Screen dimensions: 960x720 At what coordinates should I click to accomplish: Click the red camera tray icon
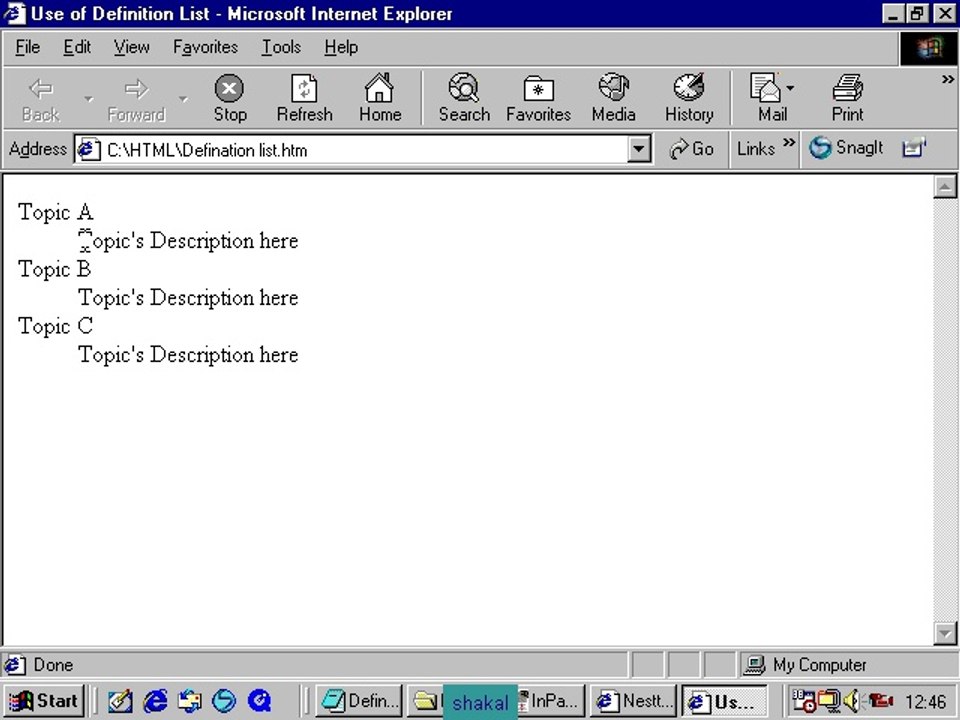[879, 701]
